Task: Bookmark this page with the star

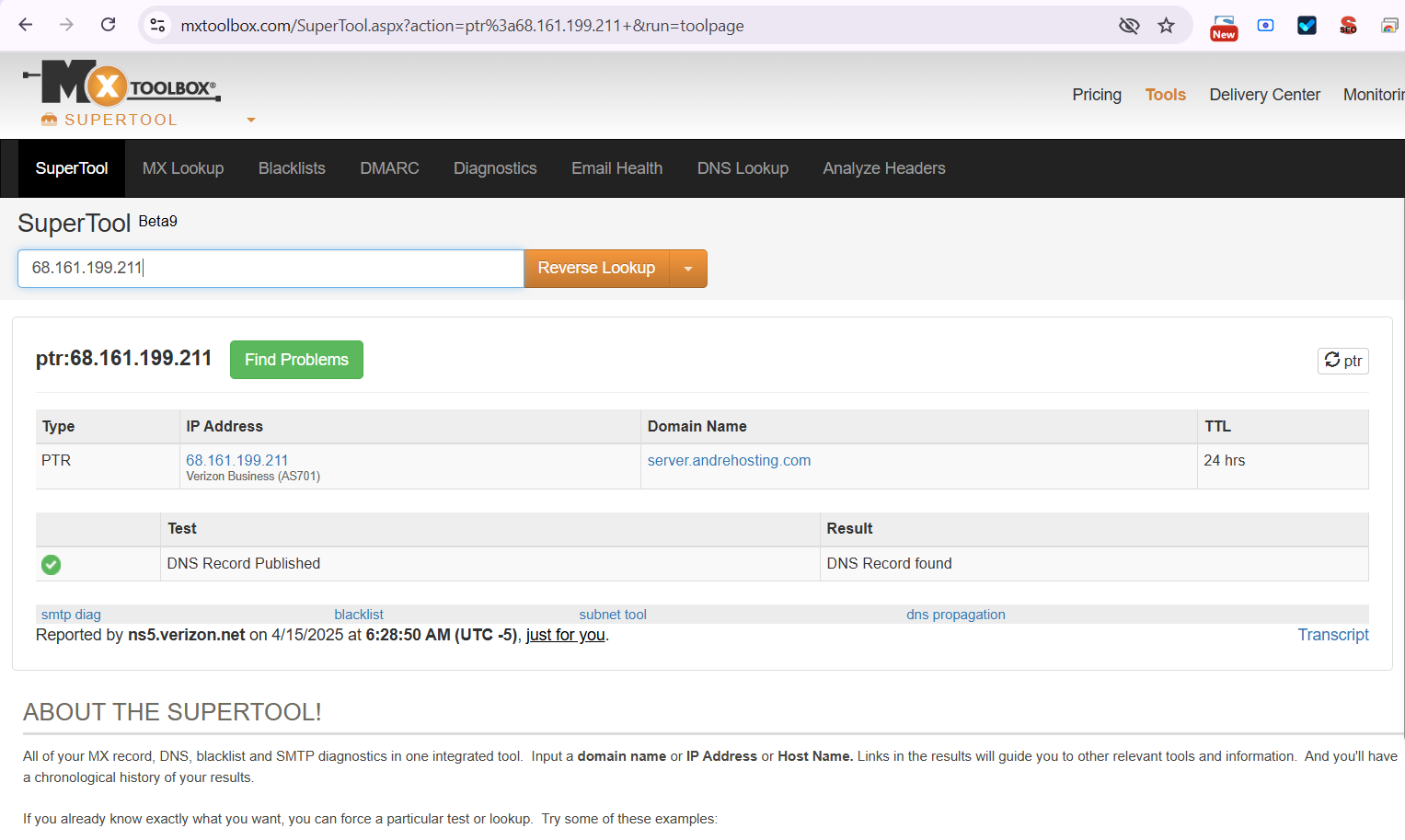Action: 1167,26
